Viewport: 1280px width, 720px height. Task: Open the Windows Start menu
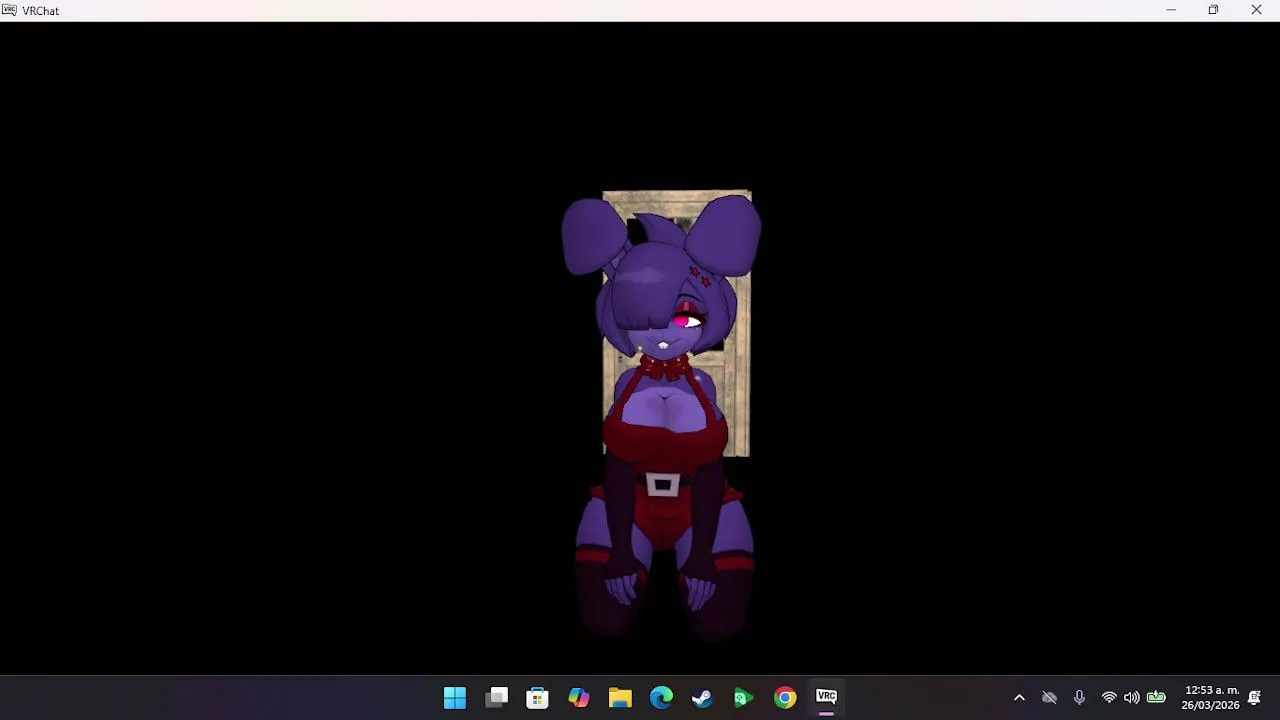455,697
